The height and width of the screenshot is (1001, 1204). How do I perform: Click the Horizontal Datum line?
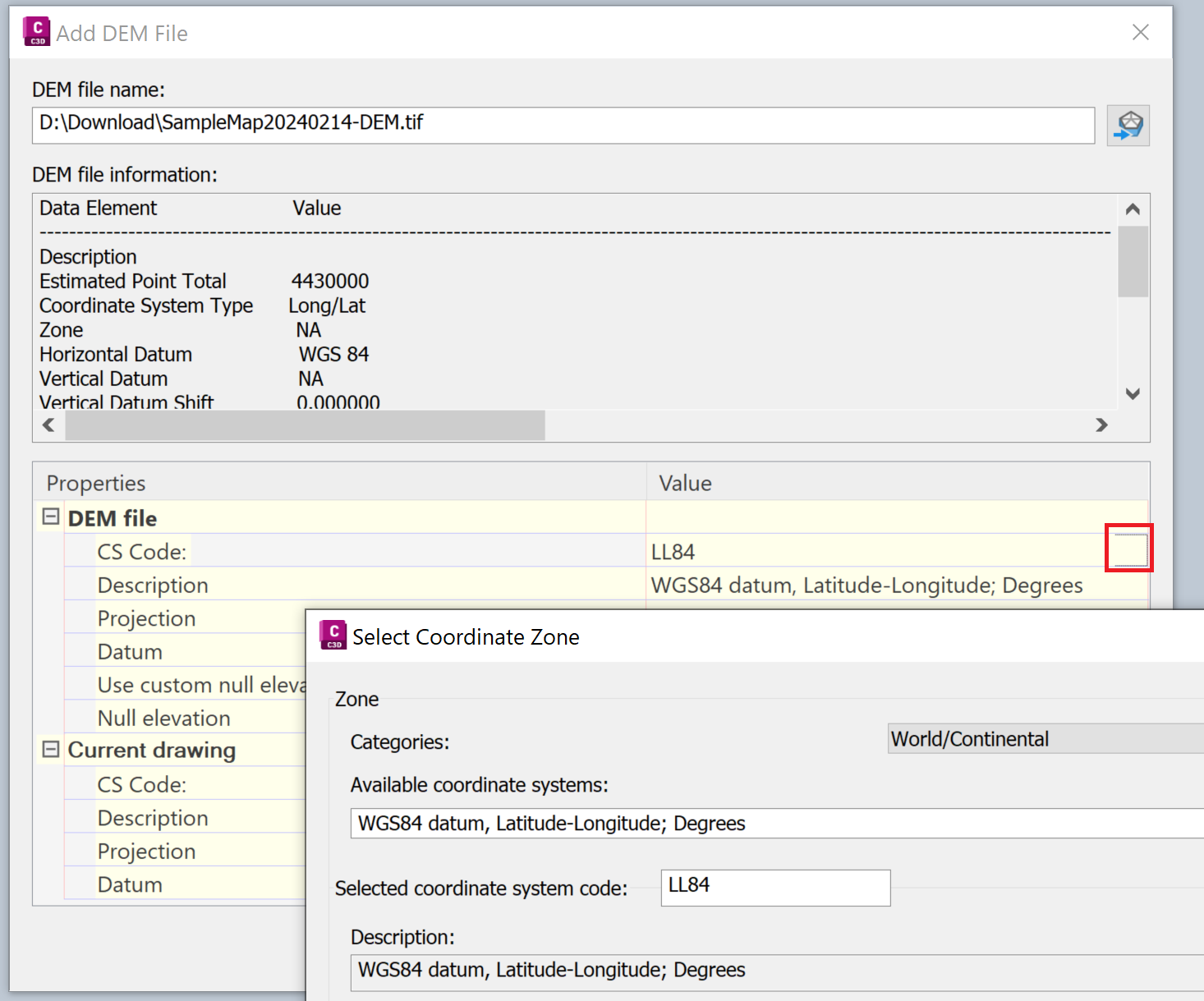pyautogui.click(x=204, y=354)
